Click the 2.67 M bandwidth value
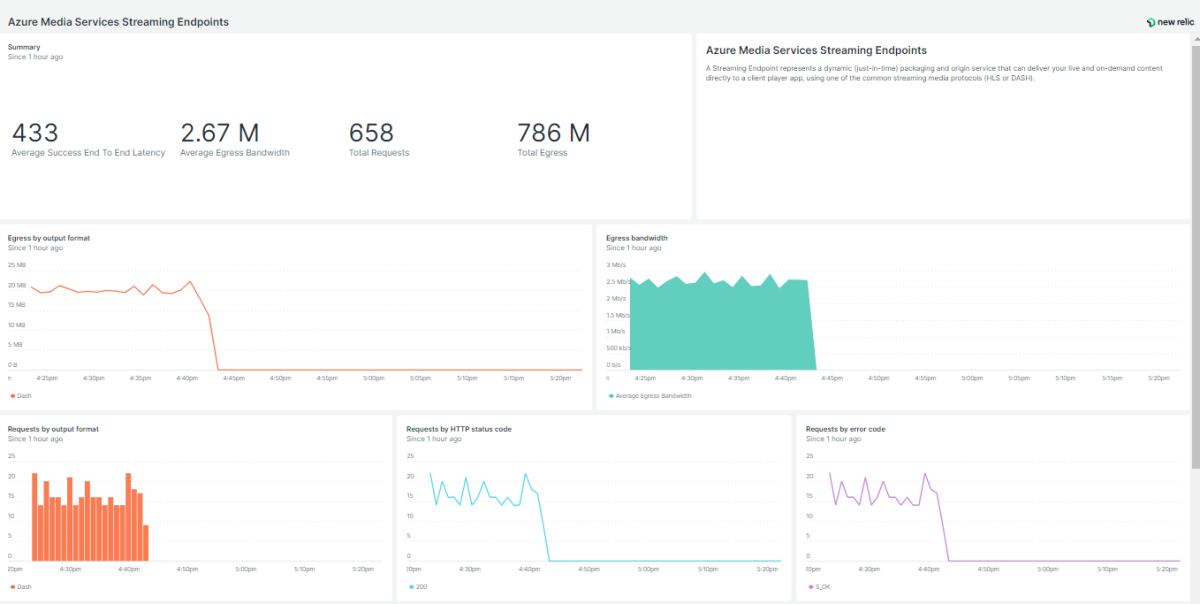This screenshot has width=1200, height=604. click(219, 132)
